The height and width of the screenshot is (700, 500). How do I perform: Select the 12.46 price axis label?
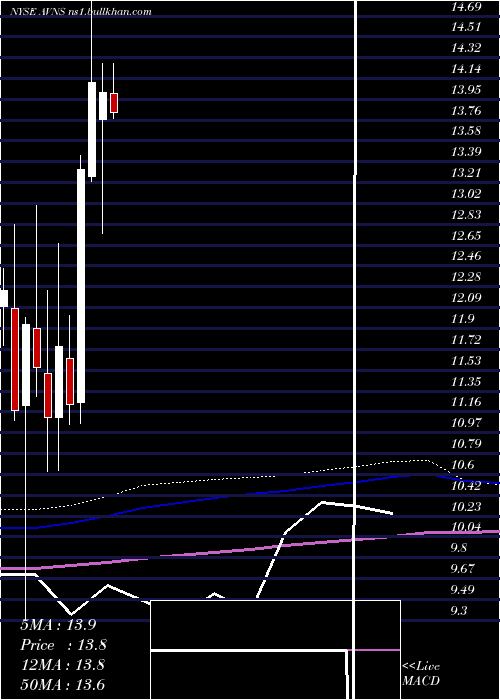(466, 256)
